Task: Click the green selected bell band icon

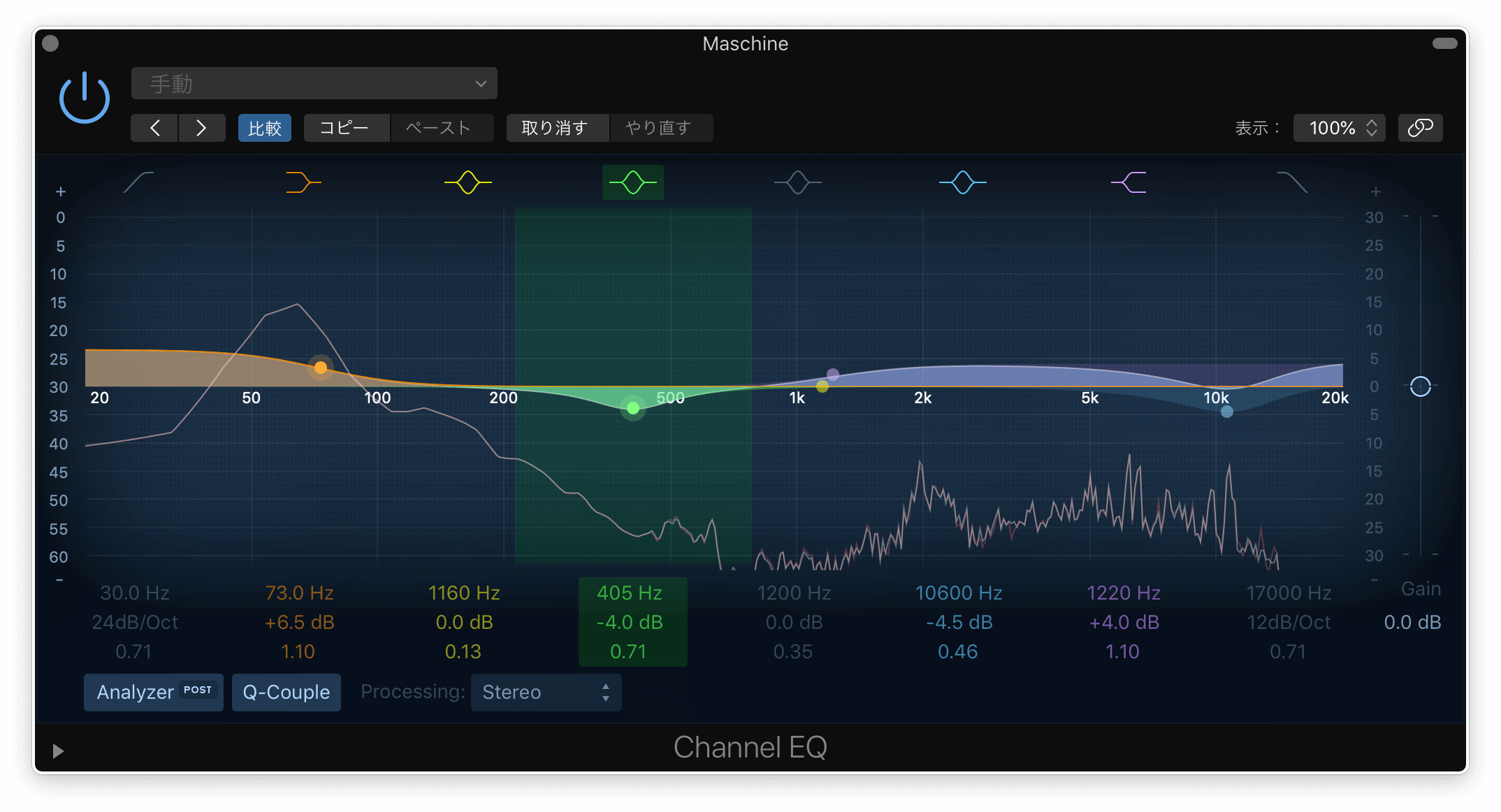Action: tap(633, 182)
